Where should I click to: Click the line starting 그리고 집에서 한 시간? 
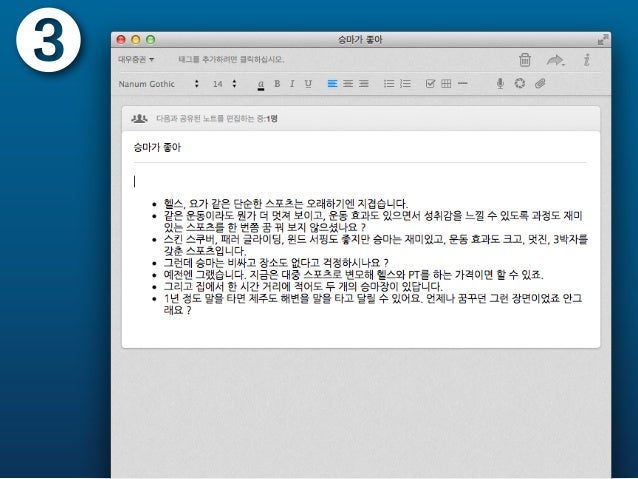click(x=303, y=287)
